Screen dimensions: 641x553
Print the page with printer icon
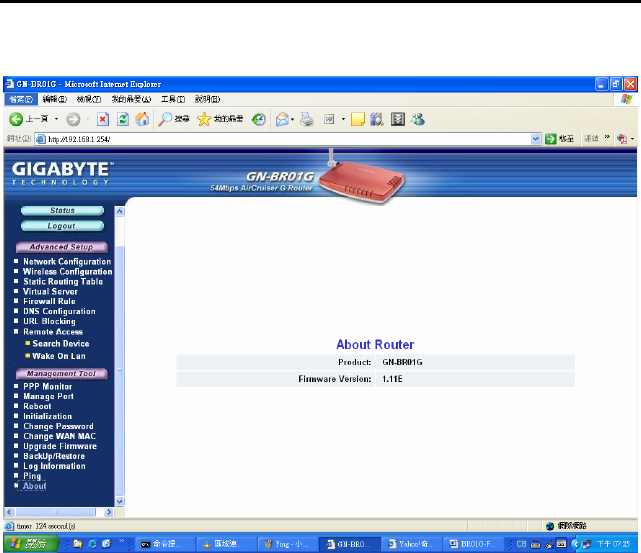(x=307, y=119)
